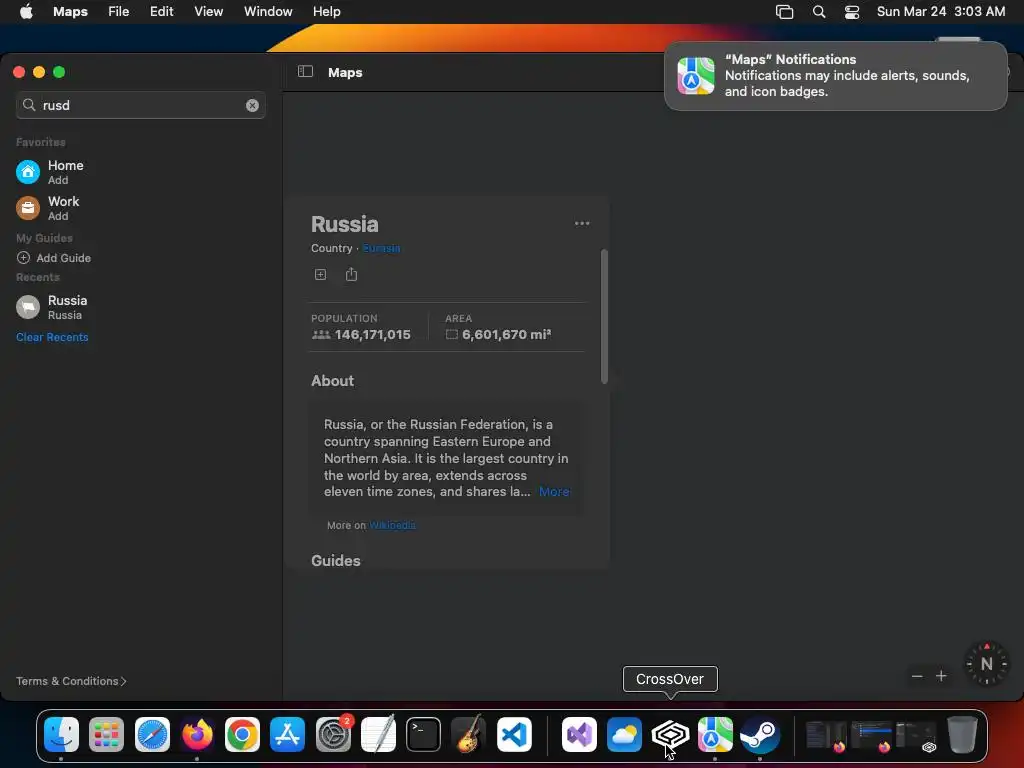This screenshot has width=1024, height=768.
Task: Open the Wikipedia link
Action: [x=392, y=525]
